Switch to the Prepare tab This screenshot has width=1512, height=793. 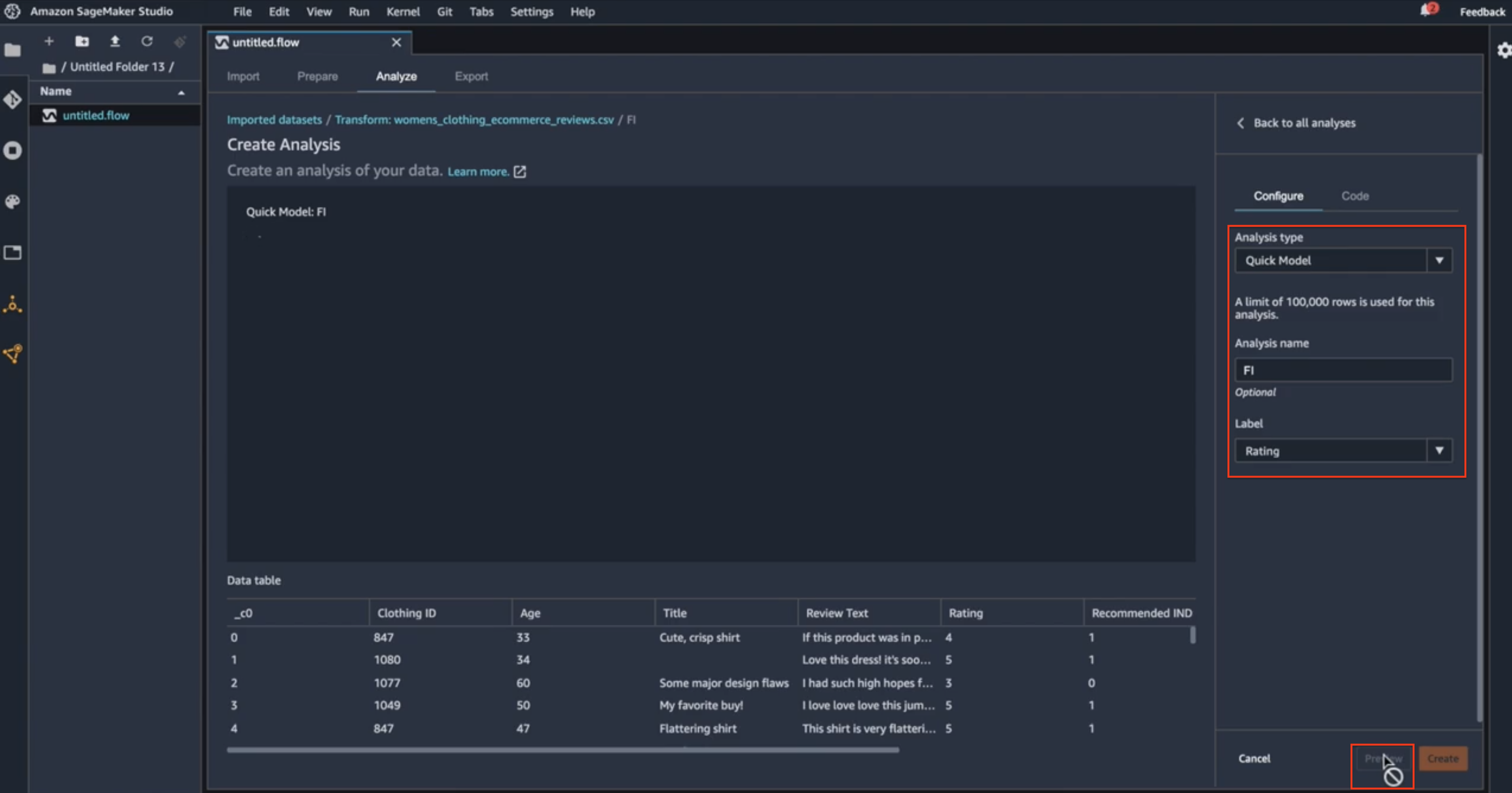click(x=318, y=76)
